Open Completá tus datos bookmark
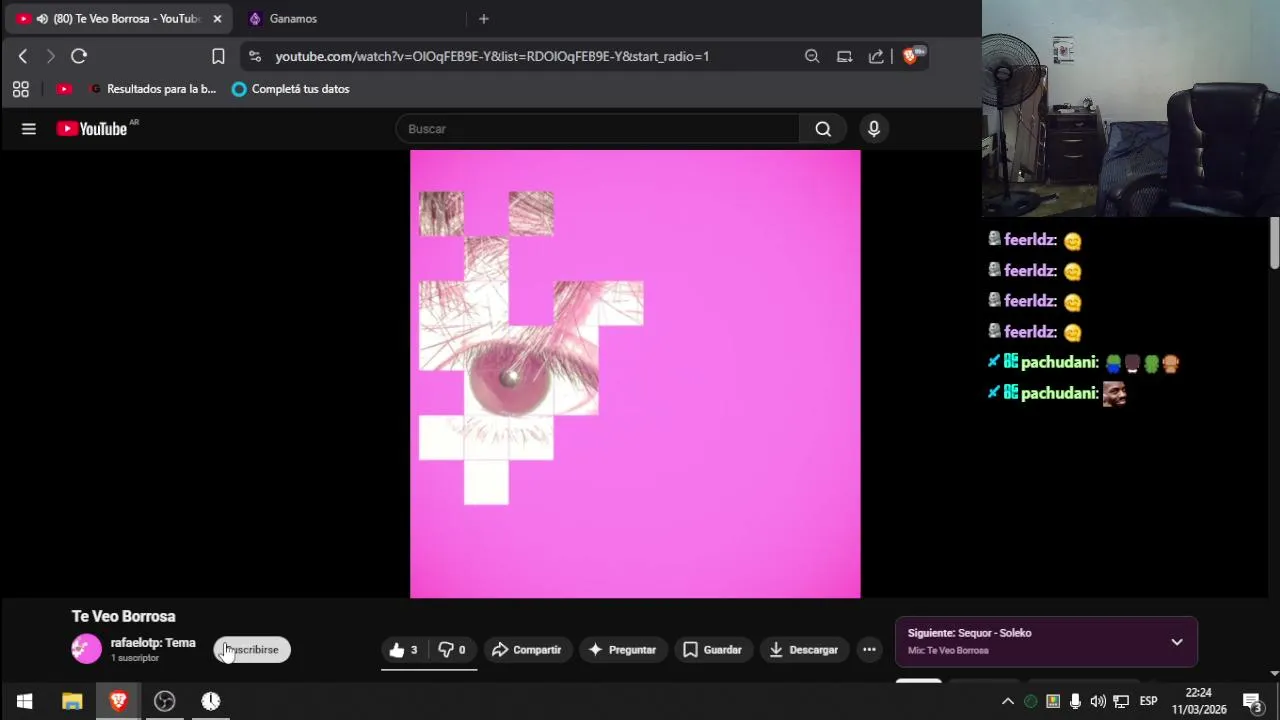 click(x=291, y=89)
